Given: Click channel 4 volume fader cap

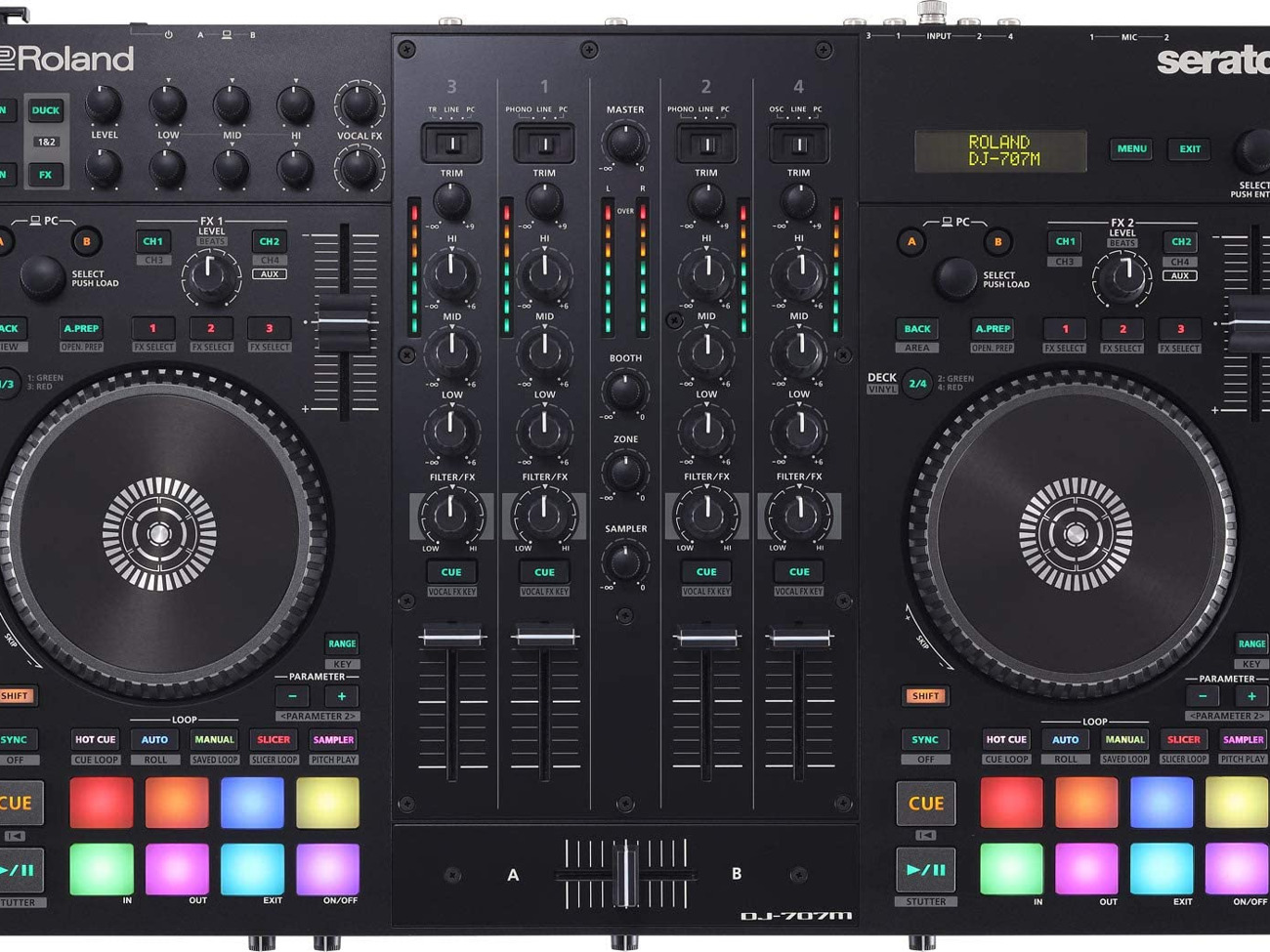Looking at the screenshot, I should (798, 638).
